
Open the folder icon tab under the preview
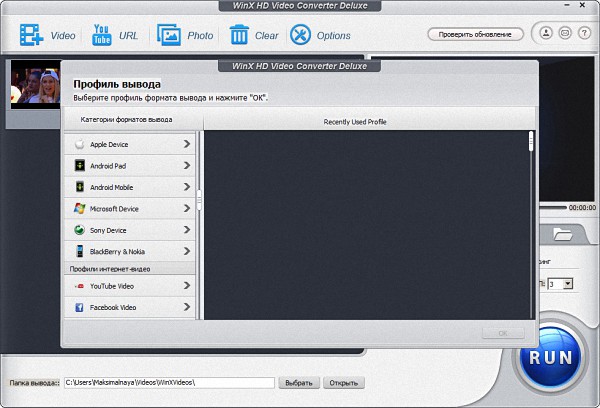pyautogui.click(x=562, y=235)
